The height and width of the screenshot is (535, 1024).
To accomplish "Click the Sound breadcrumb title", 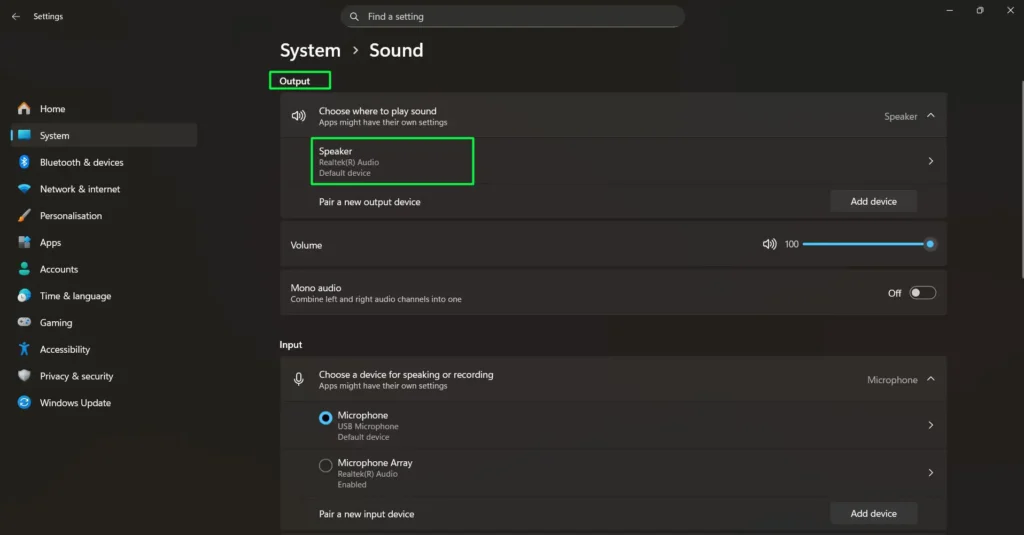I will point(396,50).
